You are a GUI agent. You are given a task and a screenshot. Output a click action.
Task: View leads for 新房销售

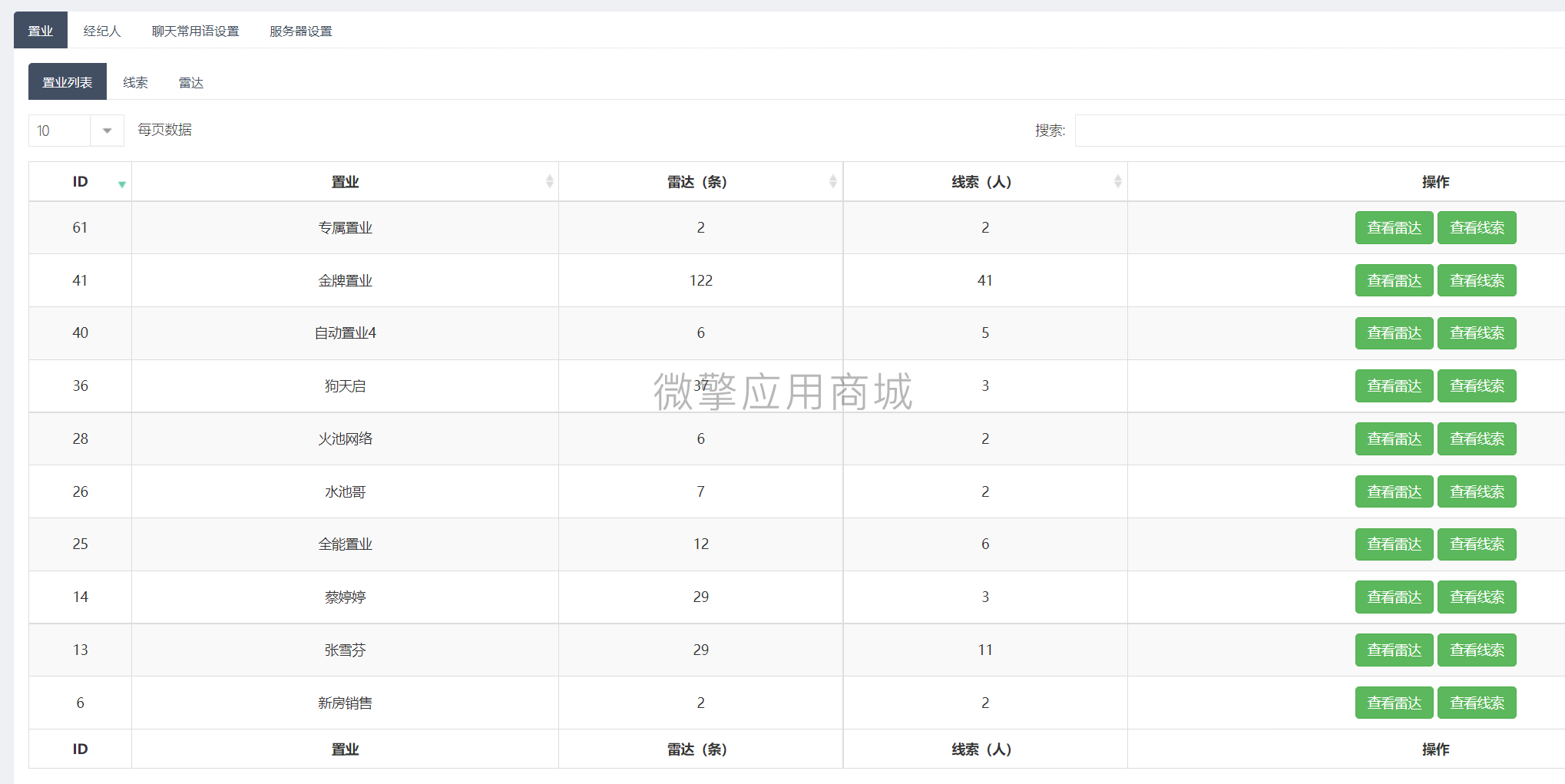coord(1477,703)
